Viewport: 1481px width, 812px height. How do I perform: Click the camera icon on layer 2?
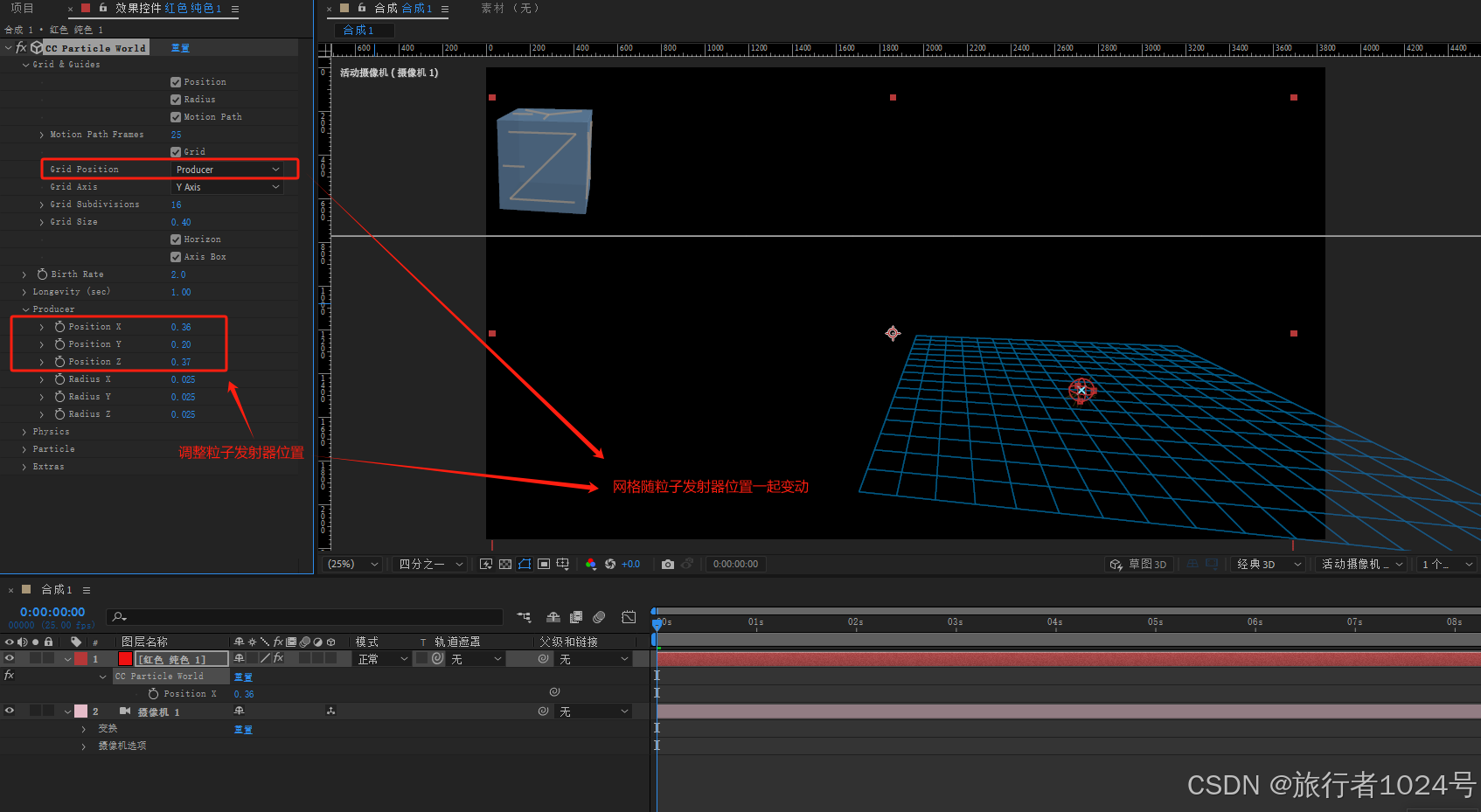tap(125, 711)
